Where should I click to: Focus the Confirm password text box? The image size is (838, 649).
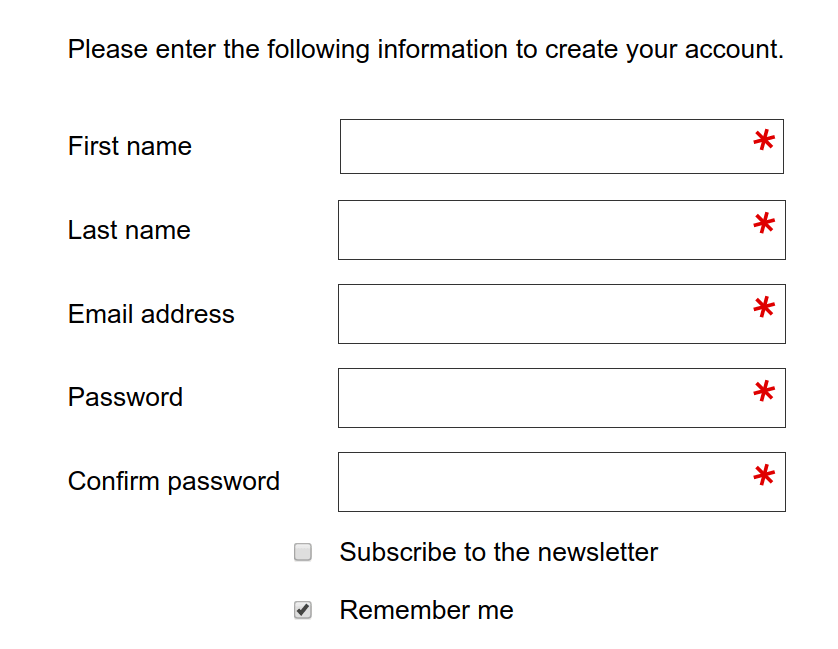pyautogui.click(x=545, y=482)
